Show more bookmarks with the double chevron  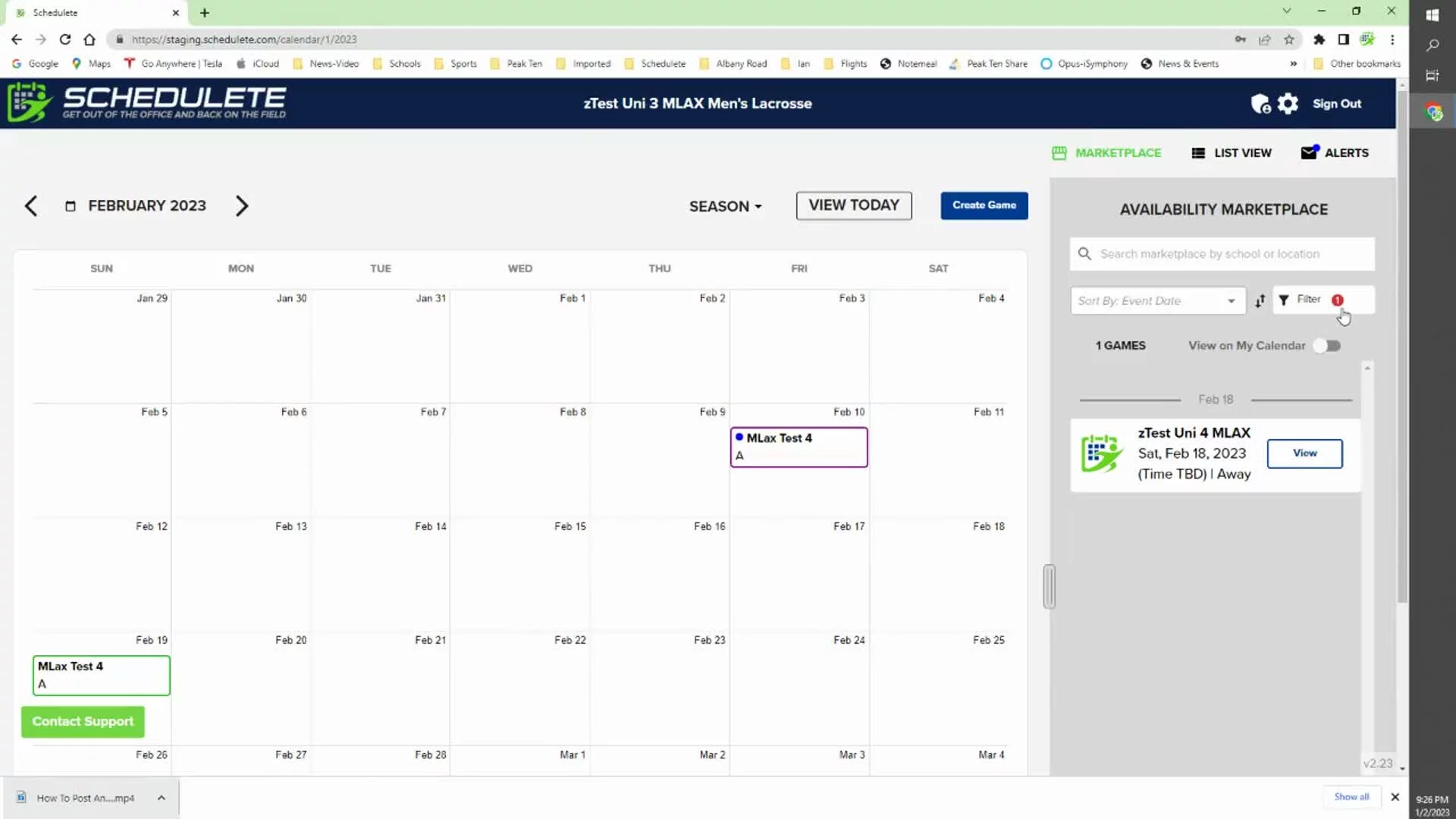pyautogui.click(x=1293, y=64)
